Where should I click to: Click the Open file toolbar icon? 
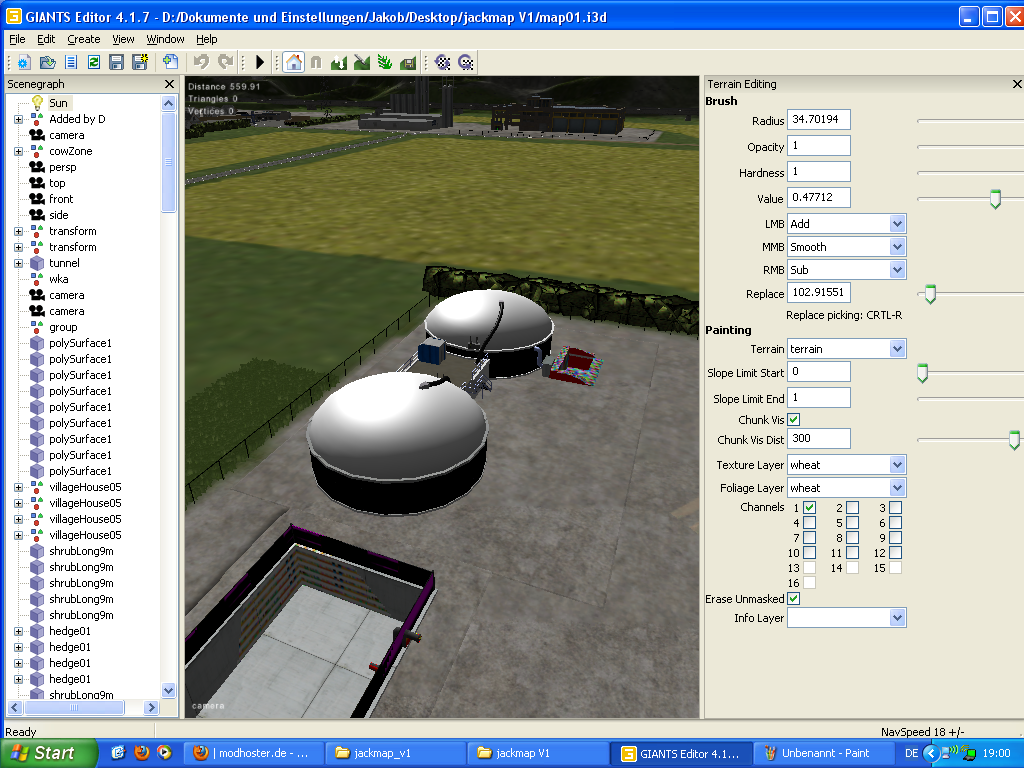(48, 63)
